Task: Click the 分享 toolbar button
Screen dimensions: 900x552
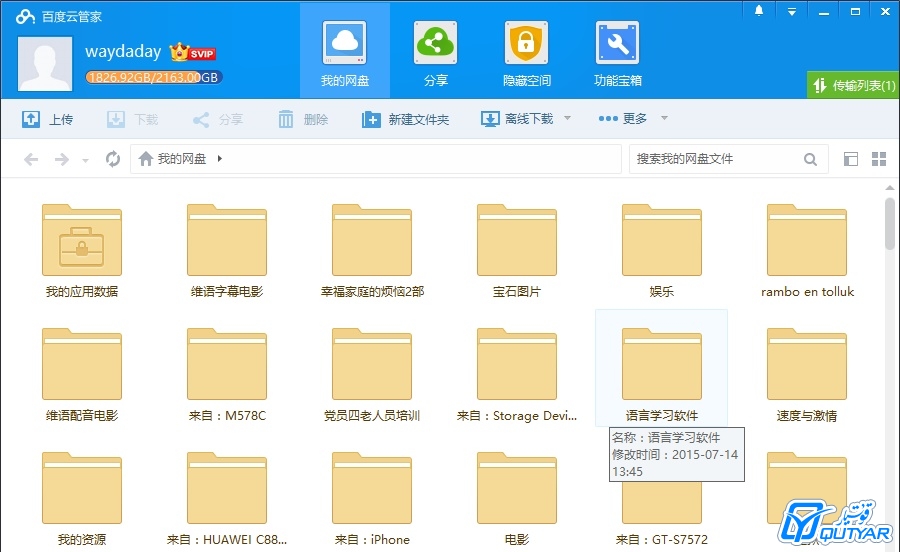Action: click(x=217, y=119)
